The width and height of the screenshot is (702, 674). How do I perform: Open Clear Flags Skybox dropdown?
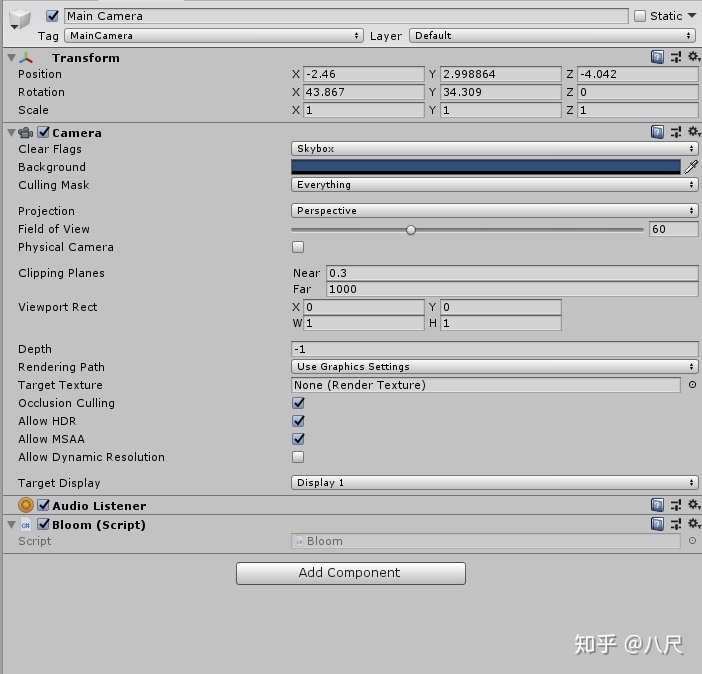click(494, 148)
